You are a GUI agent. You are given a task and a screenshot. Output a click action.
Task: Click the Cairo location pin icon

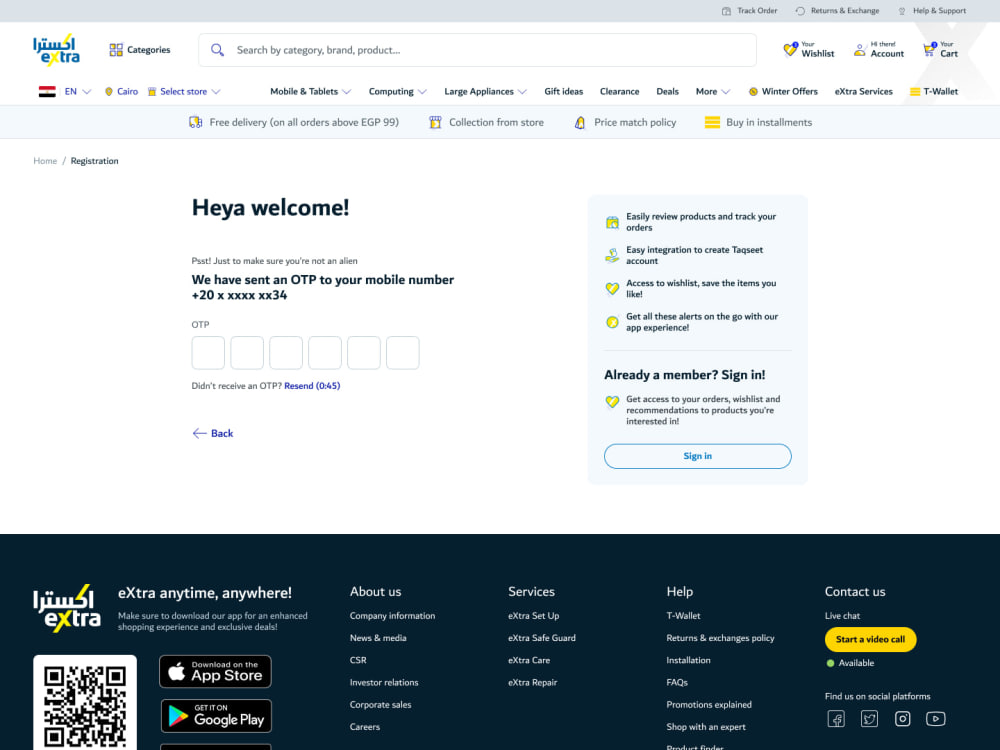click(x=109, y=92)
